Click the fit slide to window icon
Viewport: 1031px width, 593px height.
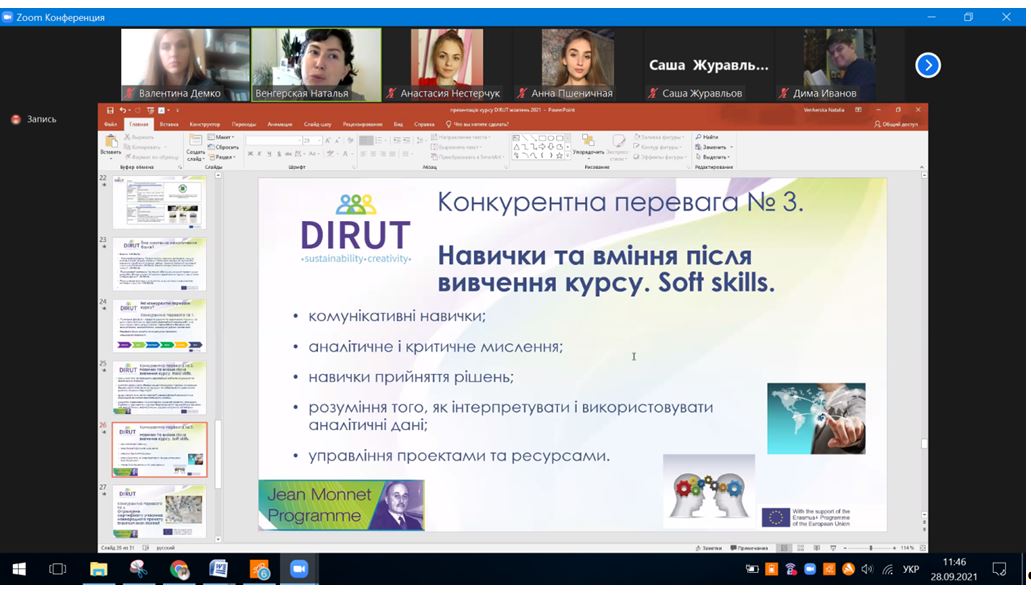pyautogui.click(x=923, y=548)
